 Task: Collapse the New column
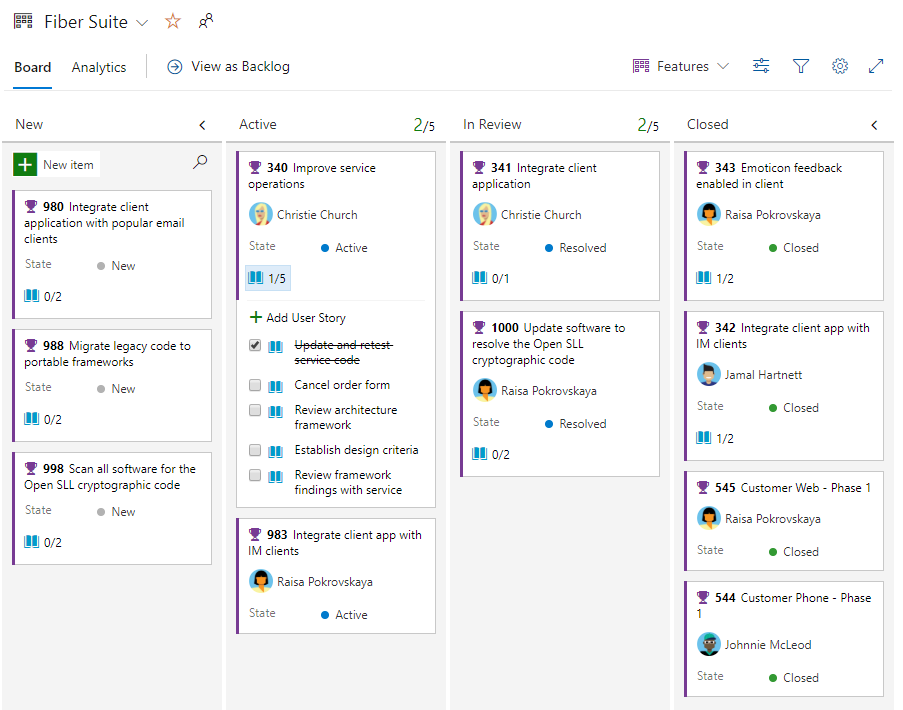click(x=203, y=124)
